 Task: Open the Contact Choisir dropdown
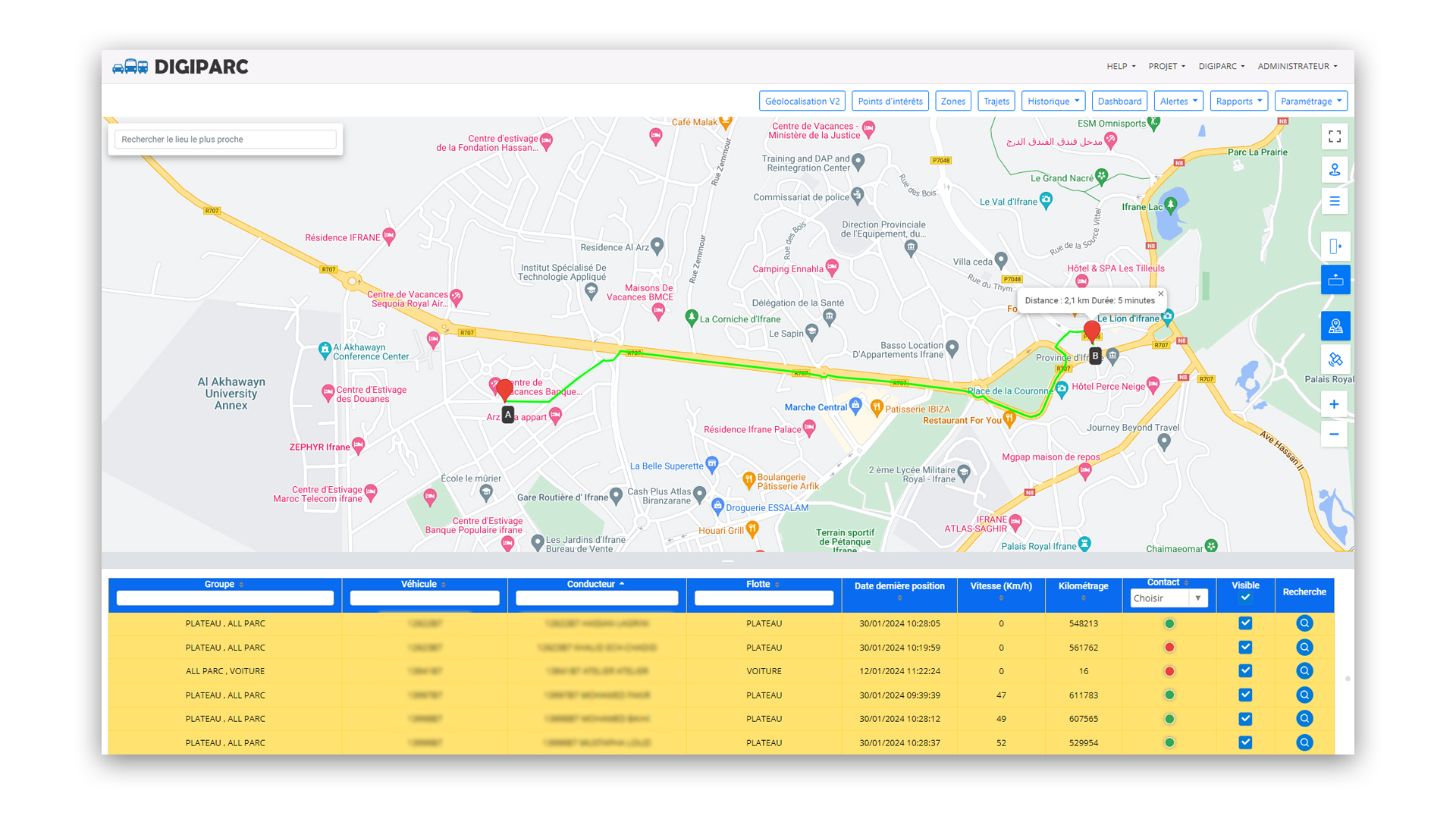coord(1169,598)
